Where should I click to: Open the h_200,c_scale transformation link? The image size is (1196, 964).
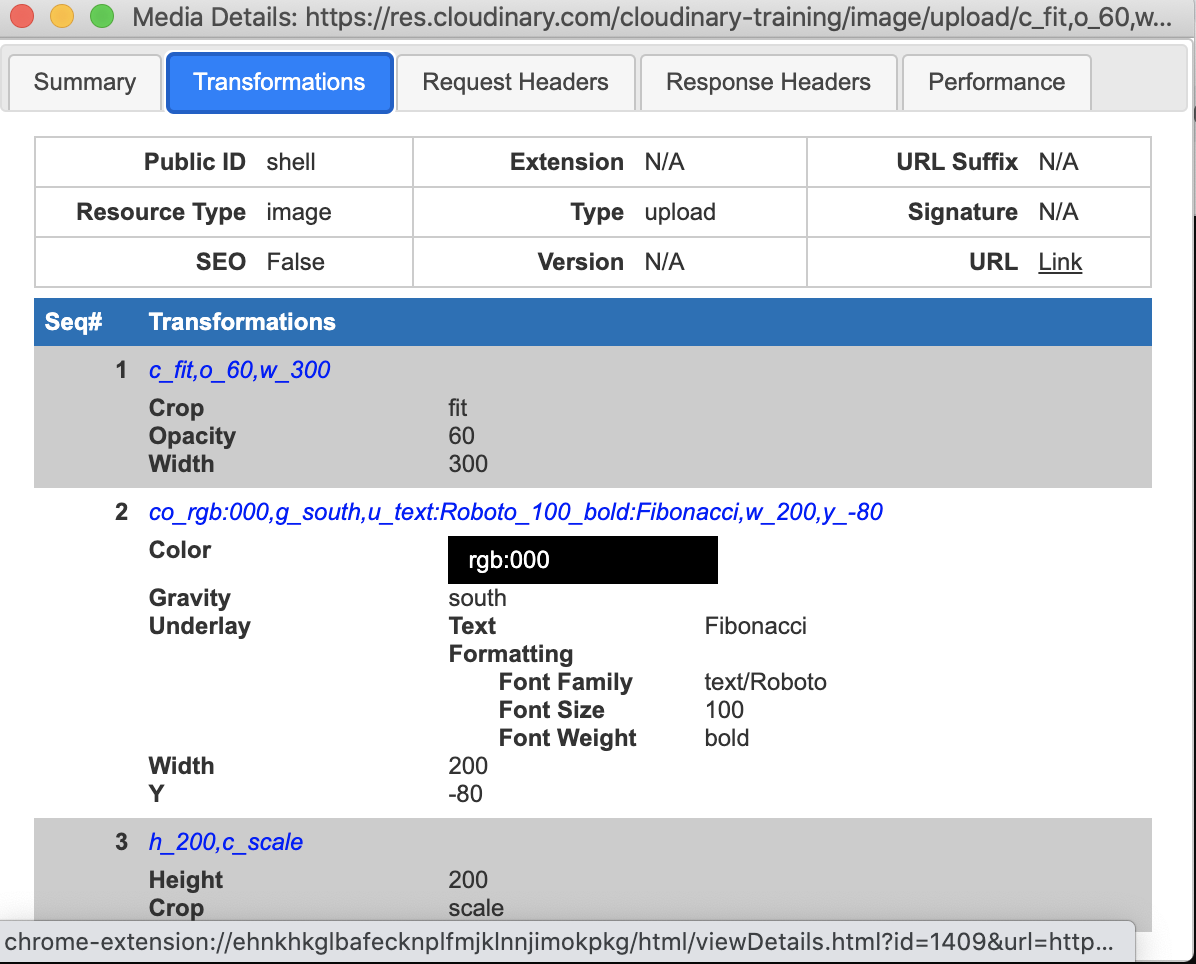225,841
